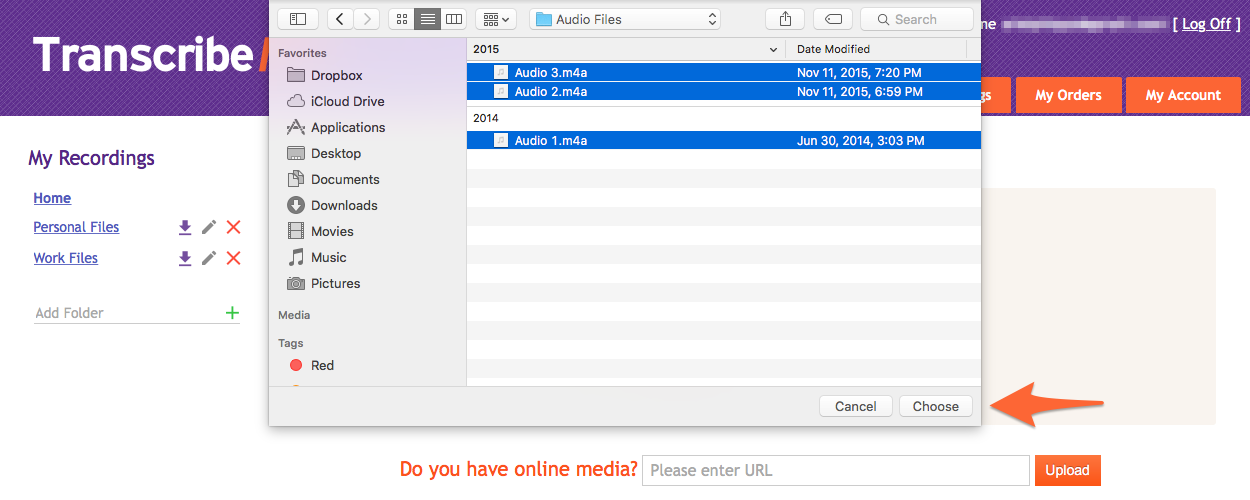The width and height of the screenshot is (1250, 500).
Task: Switch to list view mode
Action: click(427, 19)
